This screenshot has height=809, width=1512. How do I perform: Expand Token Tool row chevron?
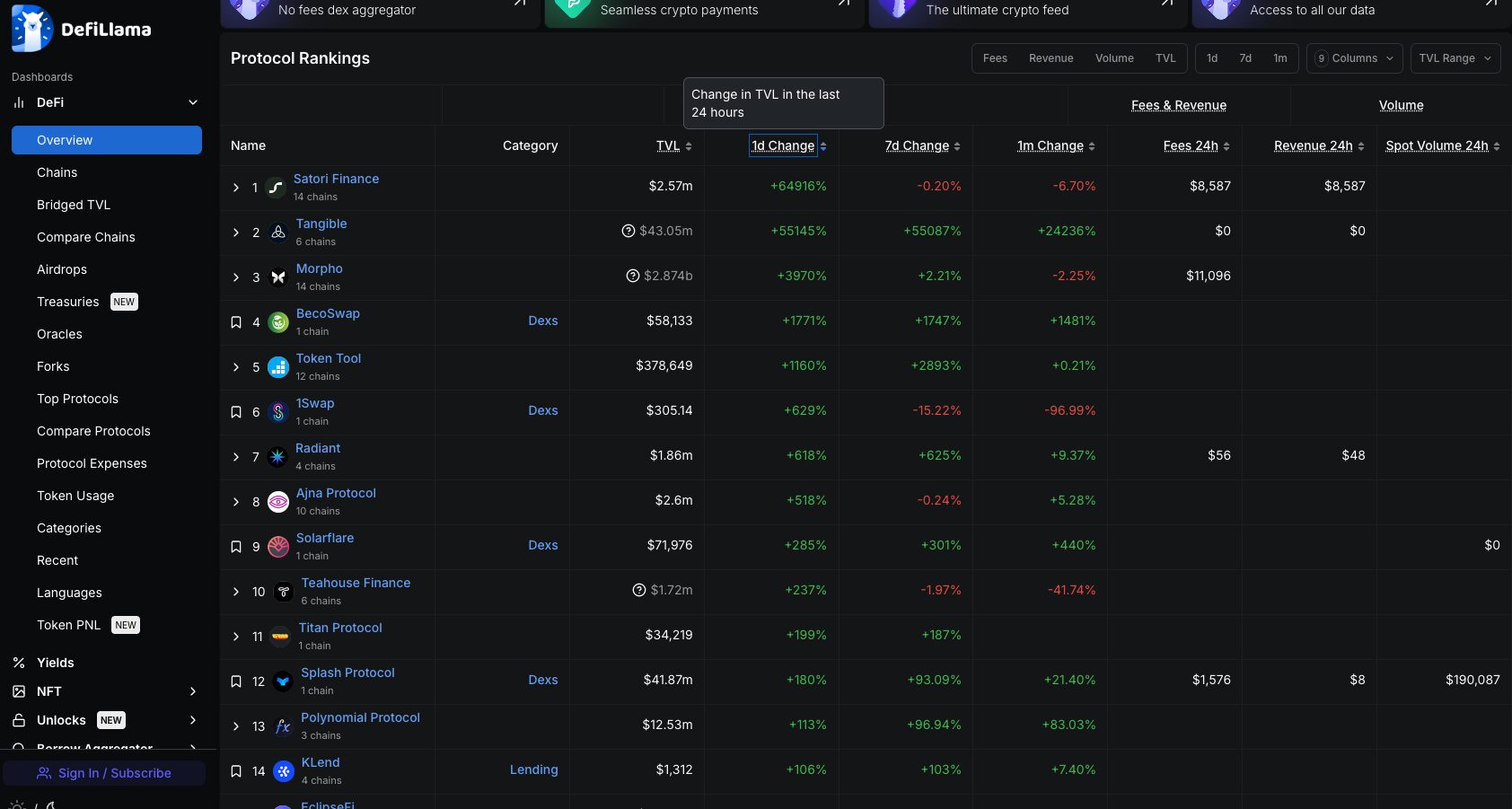[236, 367]
